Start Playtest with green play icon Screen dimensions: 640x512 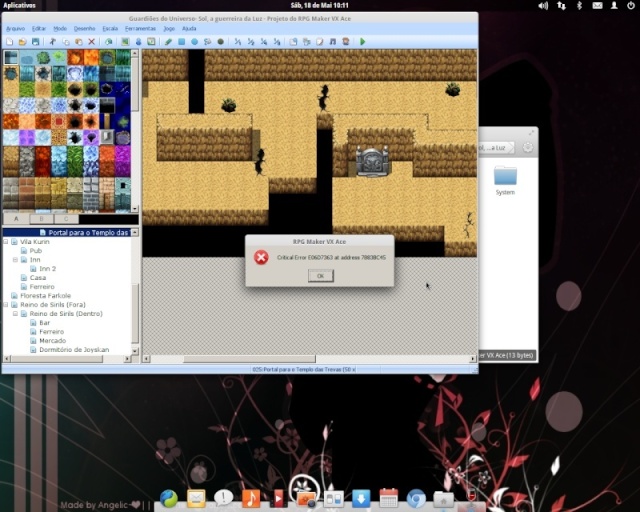click(362, 42)
